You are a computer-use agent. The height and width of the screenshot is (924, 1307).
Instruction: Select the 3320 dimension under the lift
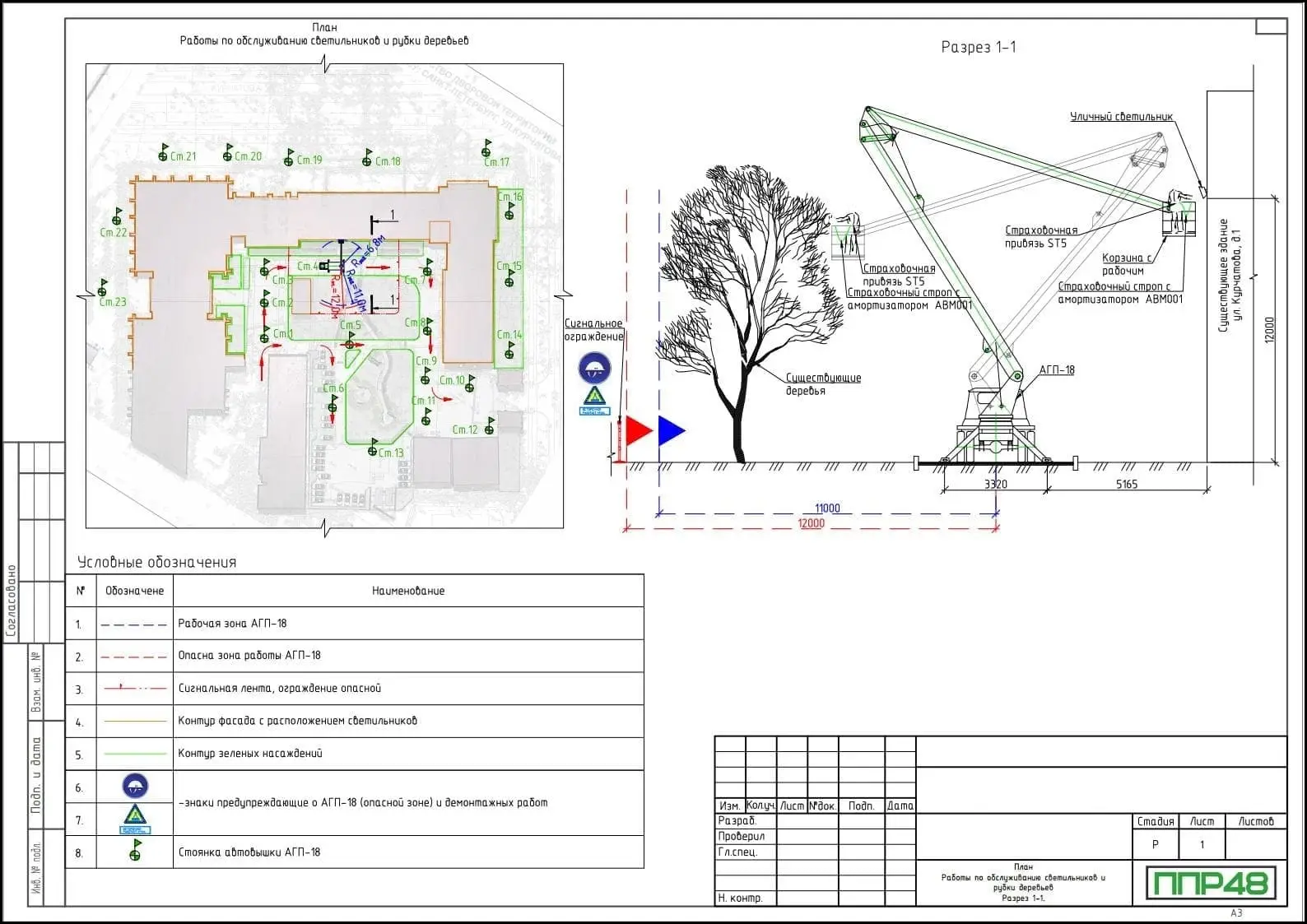995,484
